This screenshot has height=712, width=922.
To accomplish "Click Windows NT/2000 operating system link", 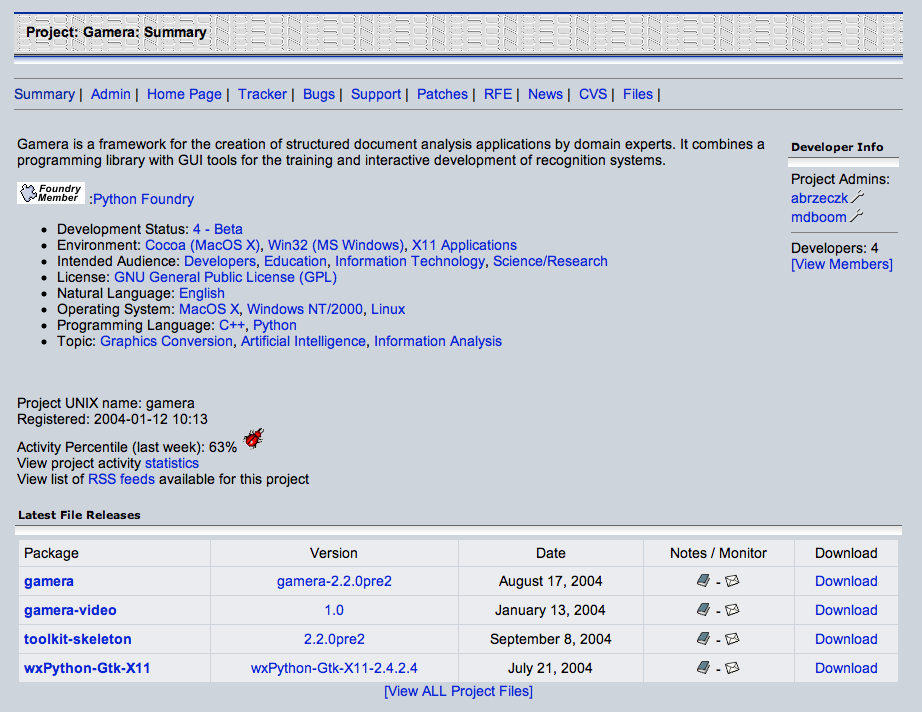I will pyautogui.click(x=305, y=309).
